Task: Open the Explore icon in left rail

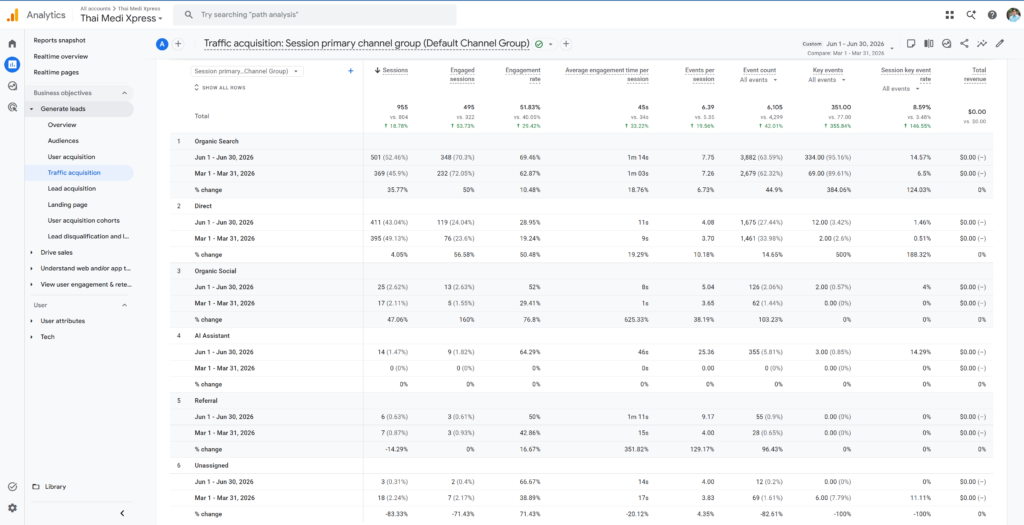Action: 12,86
